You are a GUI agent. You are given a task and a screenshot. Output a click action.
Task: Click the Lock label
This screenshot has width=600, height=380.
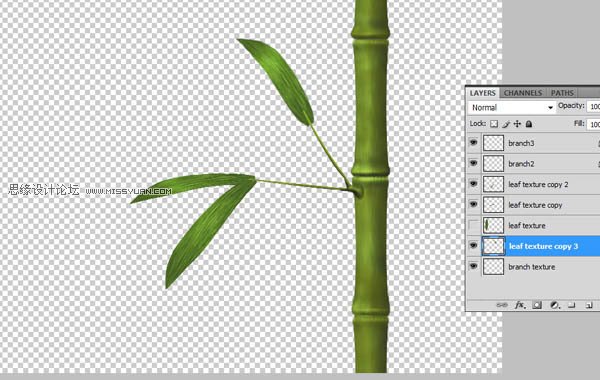(478, 124)
